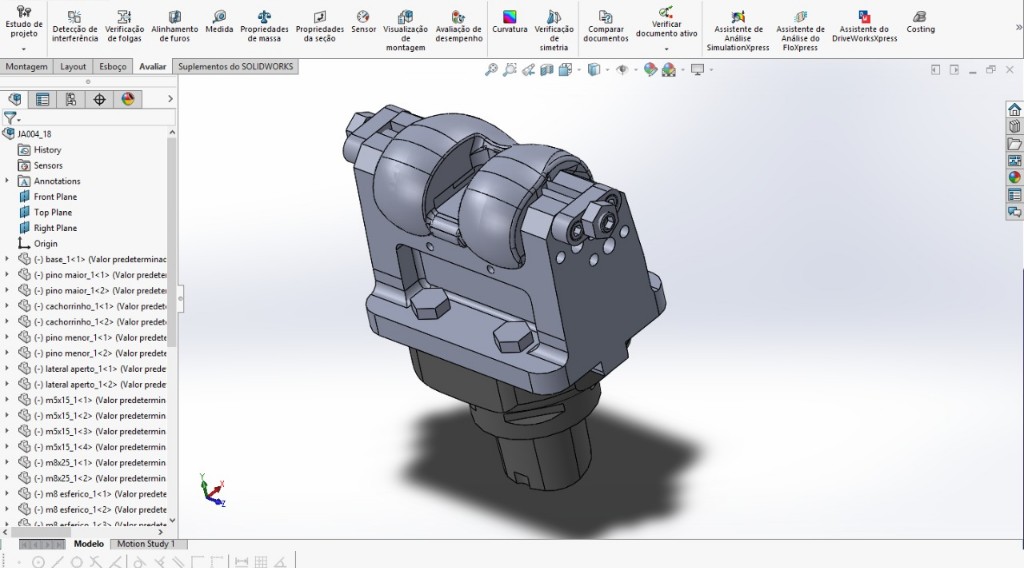Open the Detecção de interferência tool
The image size is (1024, 568).
(x=75, y=25)
